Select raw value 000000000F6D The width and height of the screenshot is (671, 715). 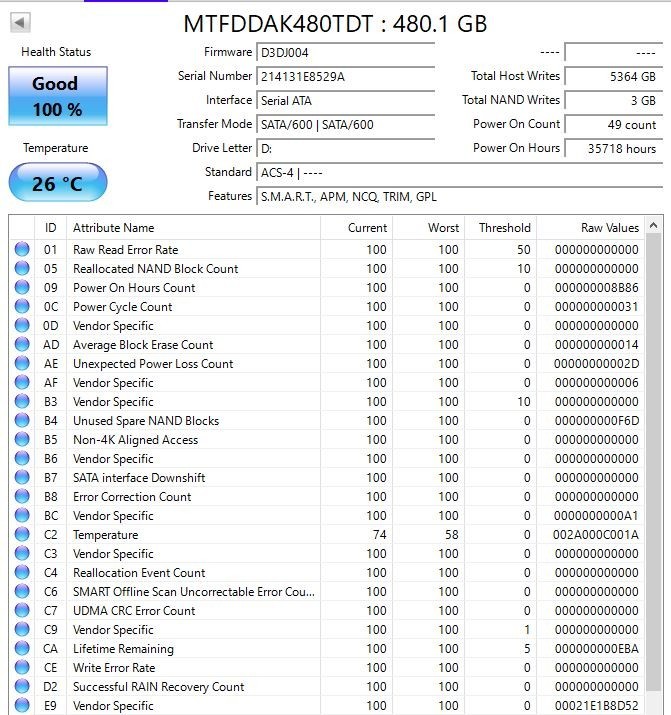tap(597, 420)
